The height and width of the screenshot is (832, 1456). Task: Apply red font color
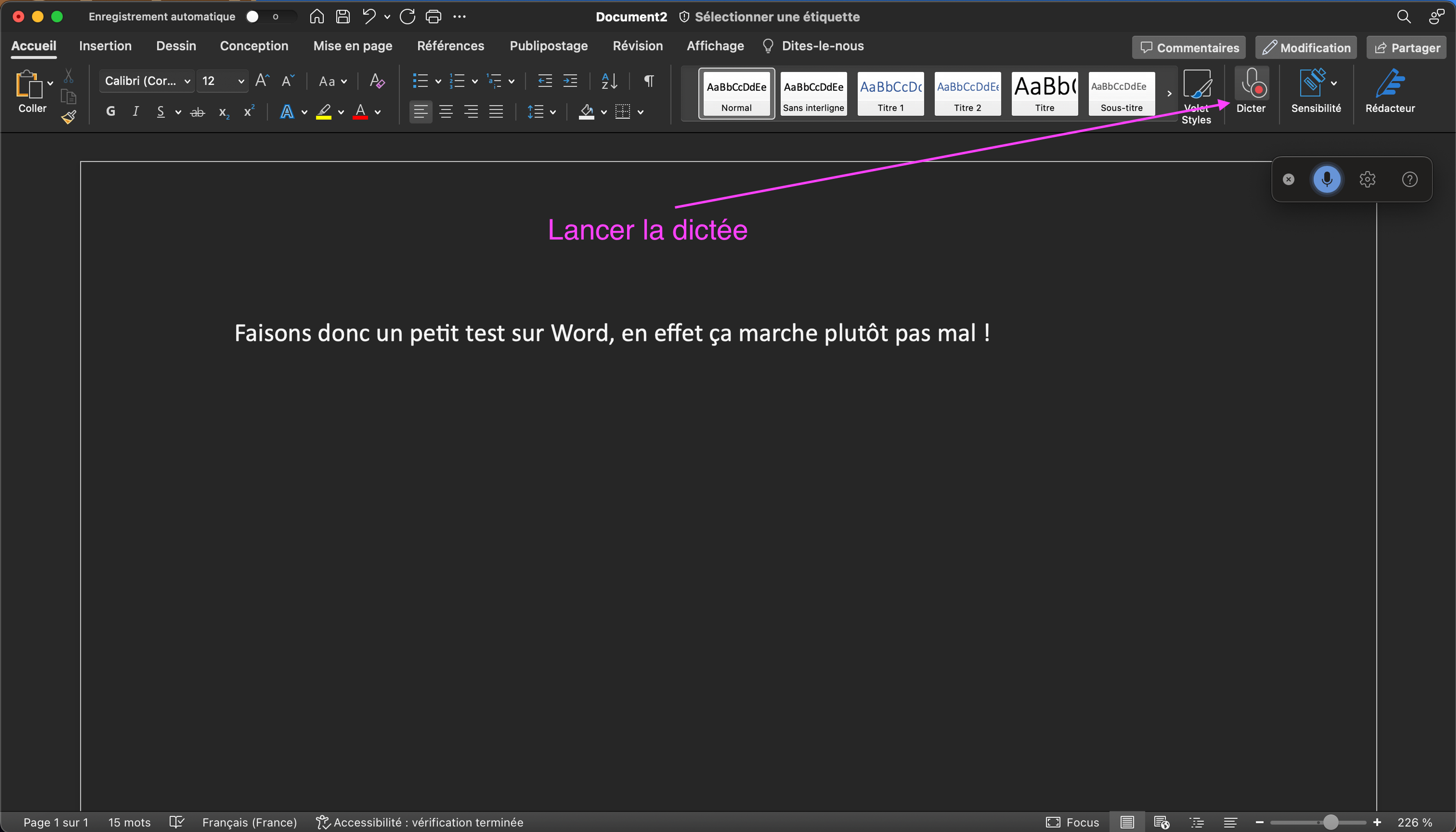(x=361, y=112)
